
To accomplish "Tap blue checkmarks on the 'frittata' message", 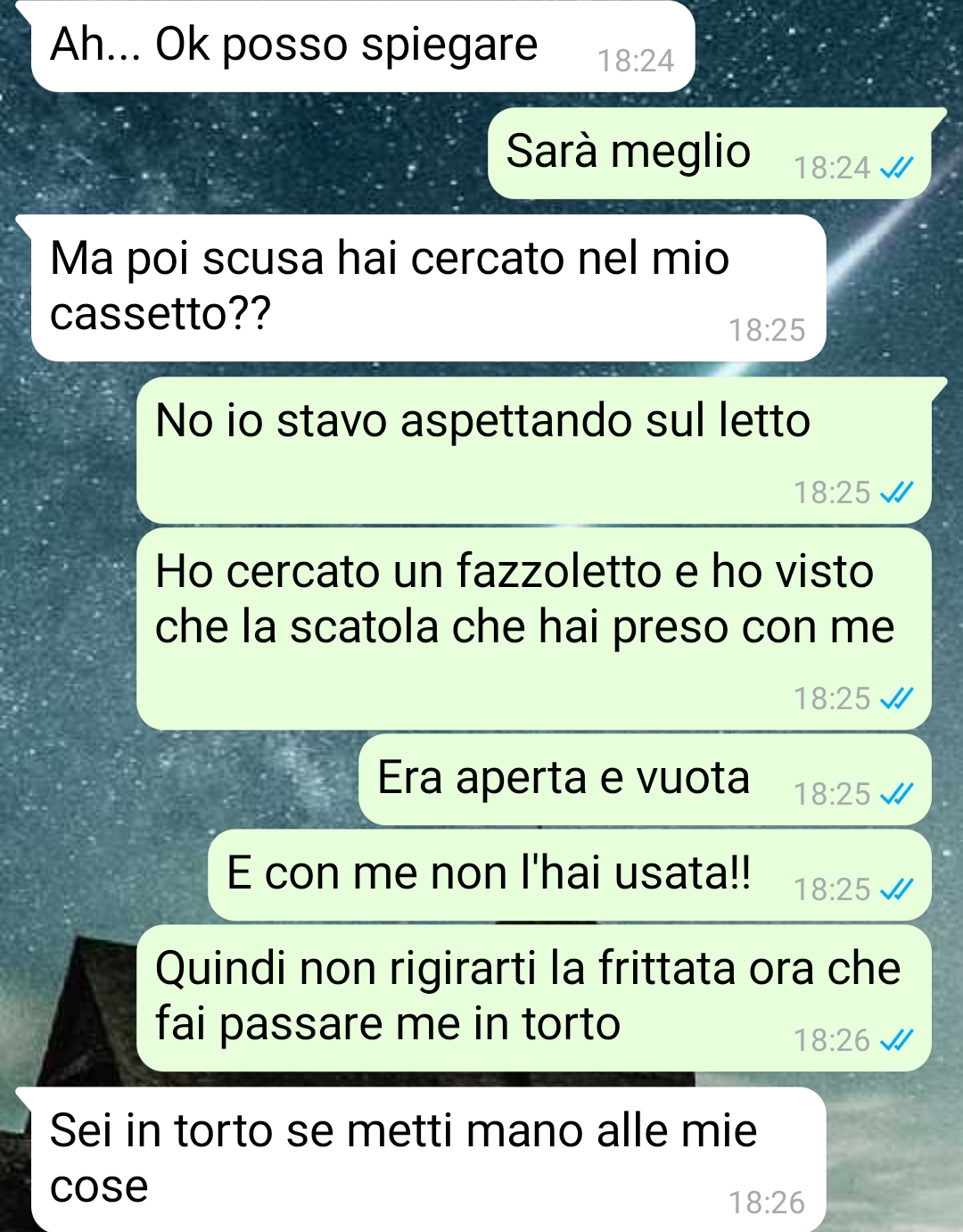I will (896, 1040).
